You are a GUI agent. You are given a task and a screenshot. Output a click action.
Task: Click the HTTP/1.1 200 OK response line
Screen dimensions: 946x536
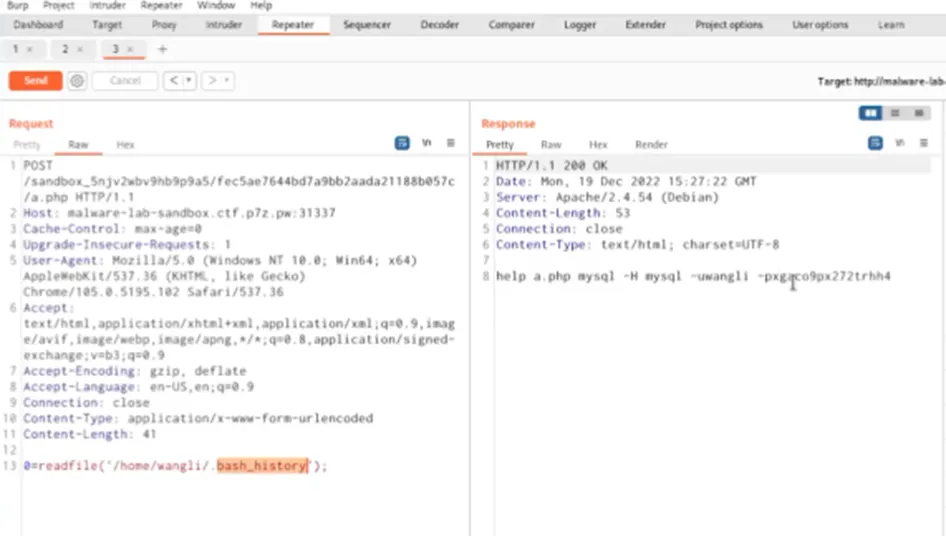point(551,165)
